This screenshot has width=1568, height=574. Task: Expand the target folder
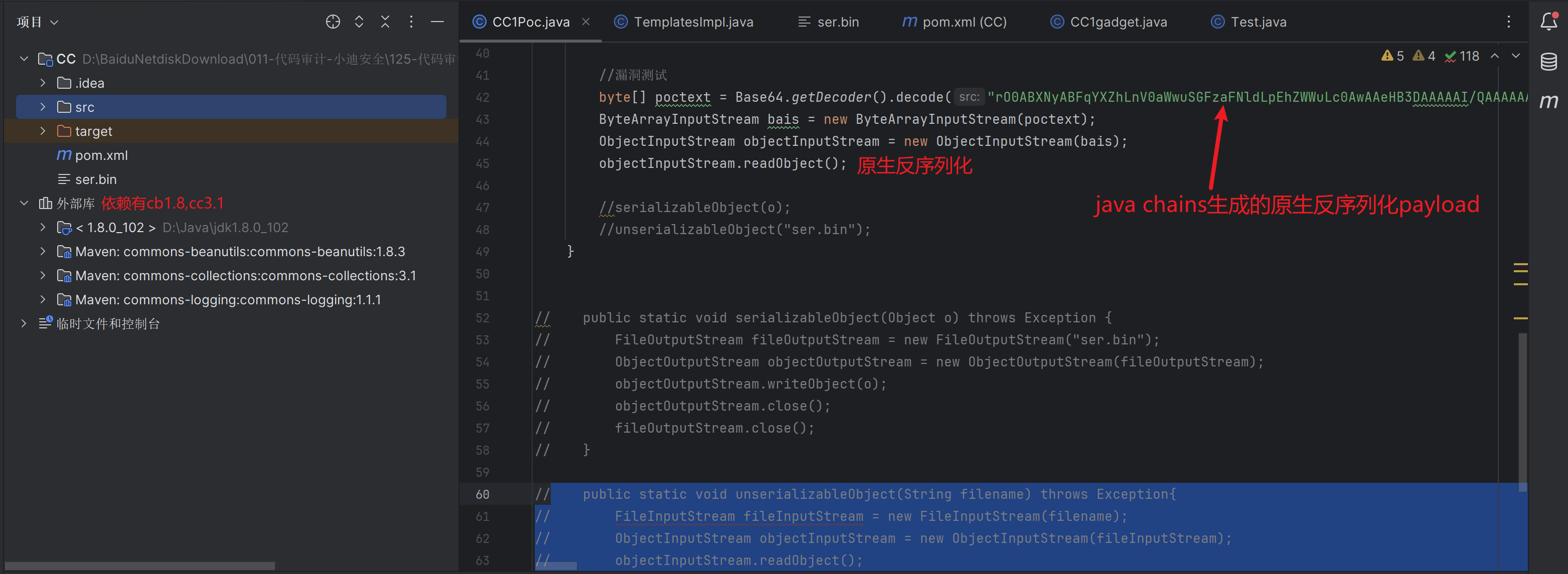pos(43,131)
